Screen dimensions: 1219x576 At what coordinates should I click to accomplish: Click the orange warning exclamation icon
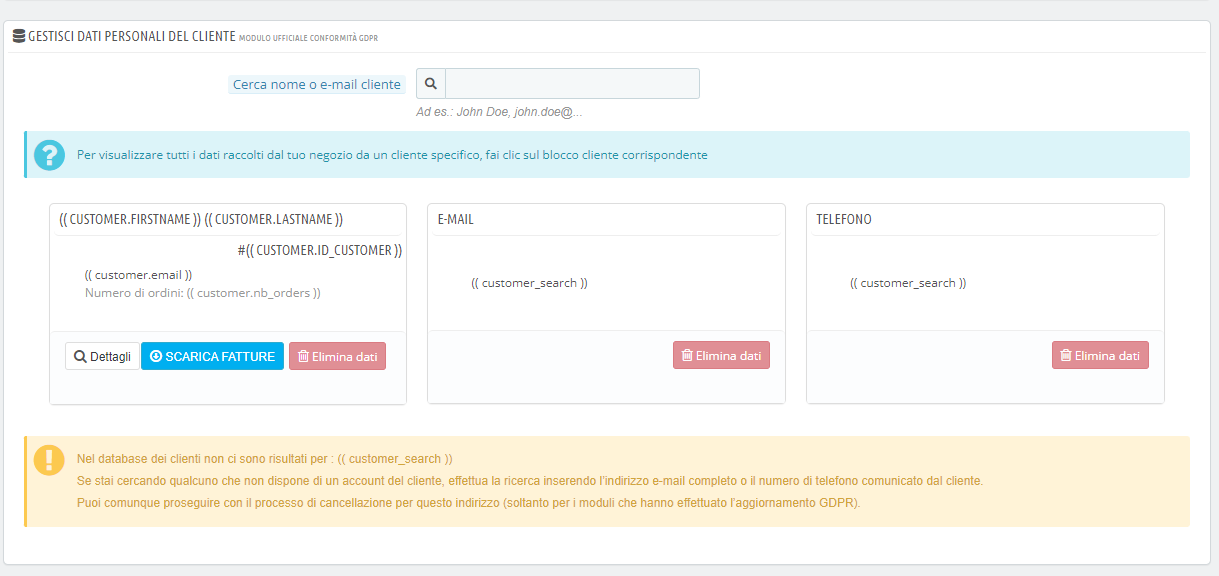(x=49, y=461)
